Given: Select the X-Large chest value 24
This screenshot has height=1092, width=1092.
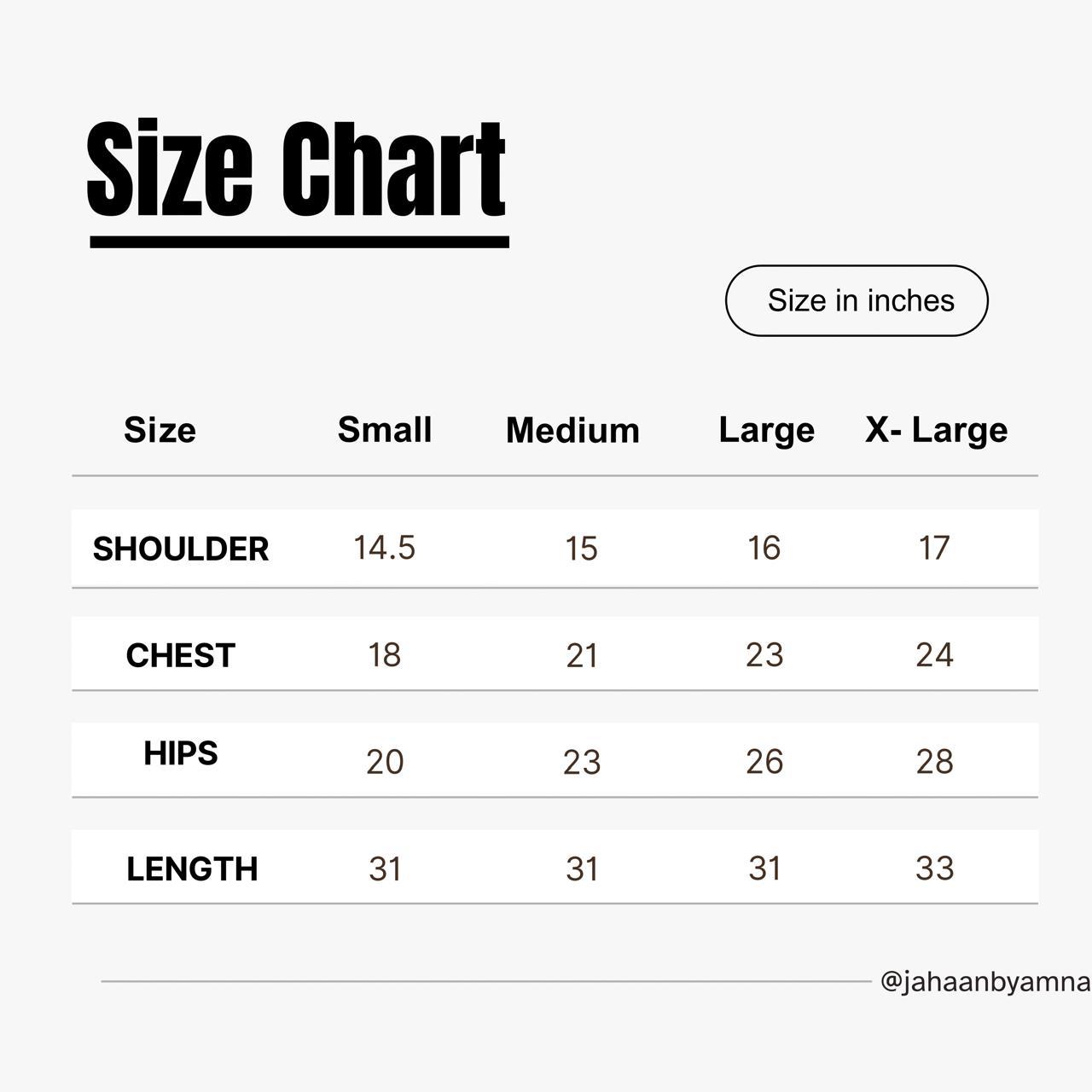Looking at the screenshot, I should 934,654.
